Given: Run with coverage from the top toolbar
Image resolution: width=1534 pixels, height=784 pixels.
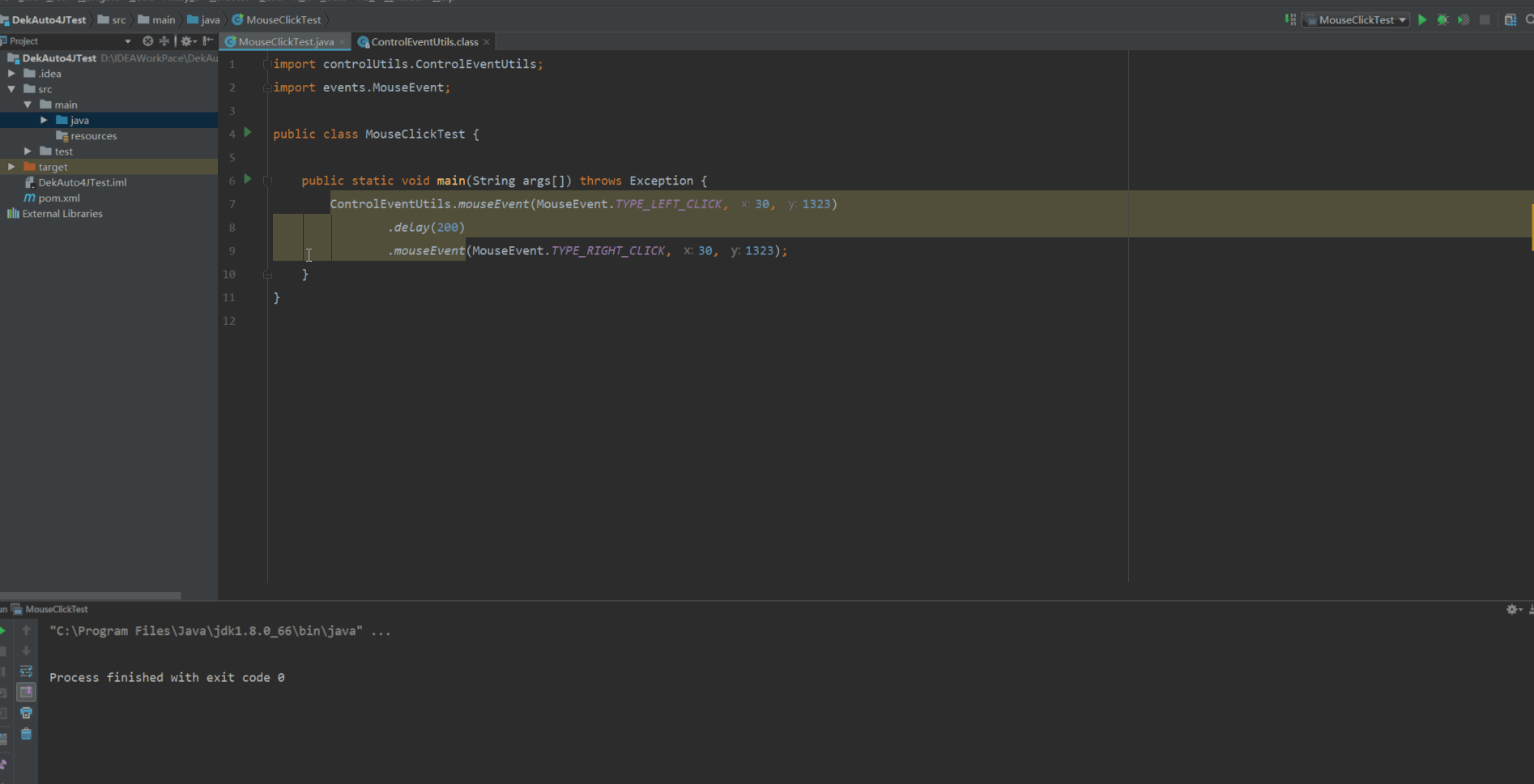Looking at the screenshot, I should point(1464,19).
